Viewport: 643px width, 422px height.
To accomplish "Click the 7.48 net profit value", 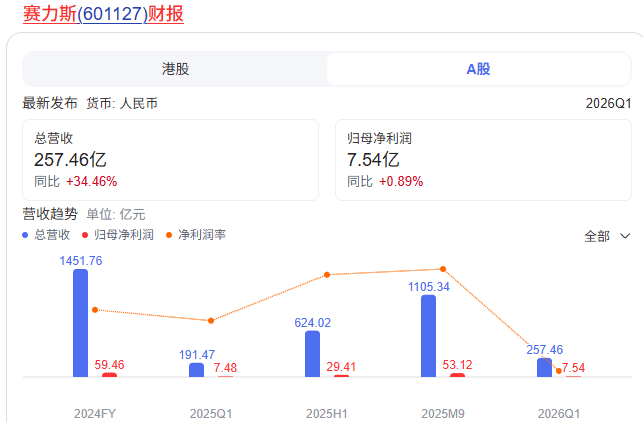I will 225,367.
